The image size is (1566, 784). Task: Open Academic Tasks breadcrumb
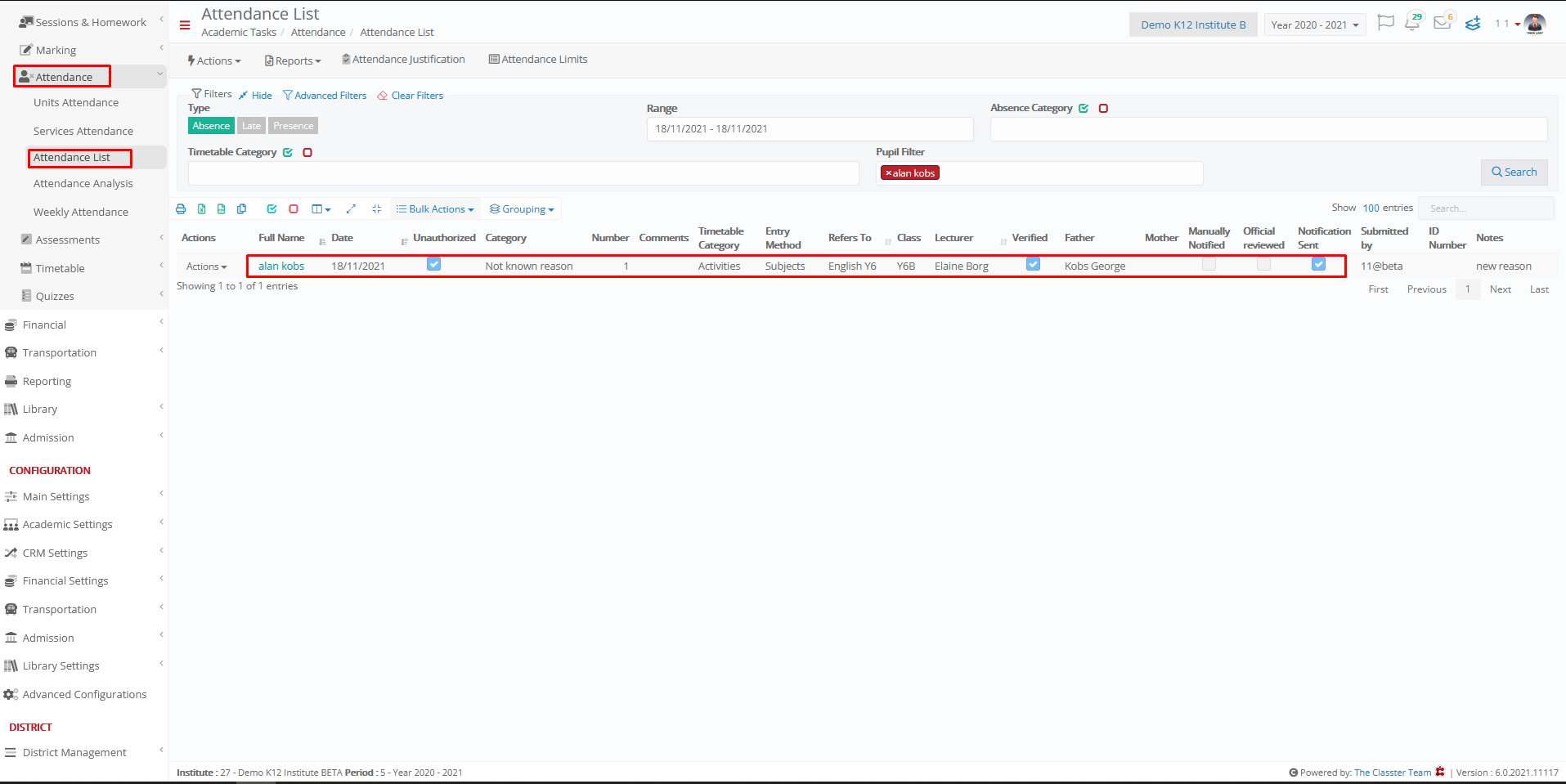point(239,33)
